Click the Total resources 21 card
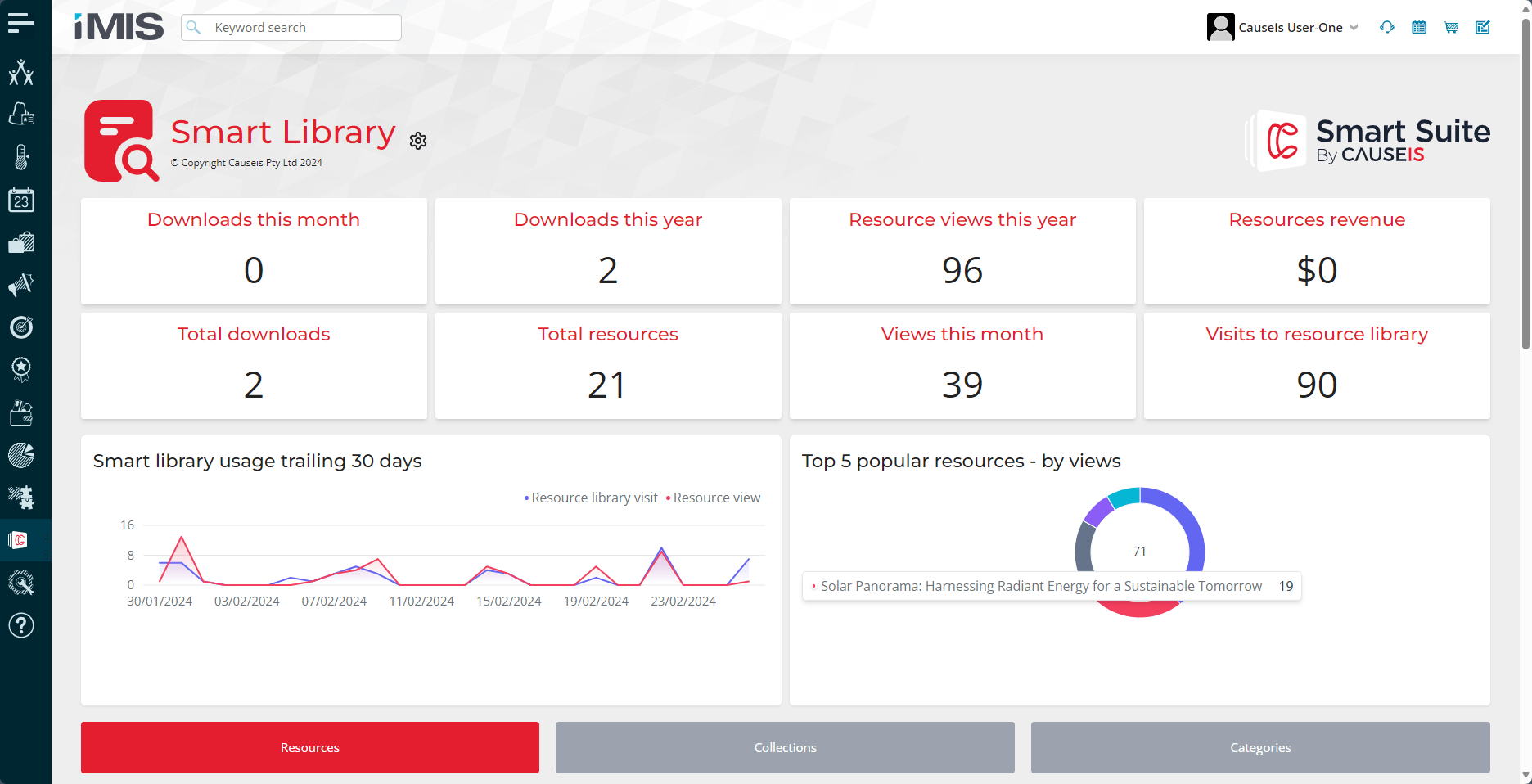Image resolution: width=1532 pixels, height=784 pixels. click(608, 366)
